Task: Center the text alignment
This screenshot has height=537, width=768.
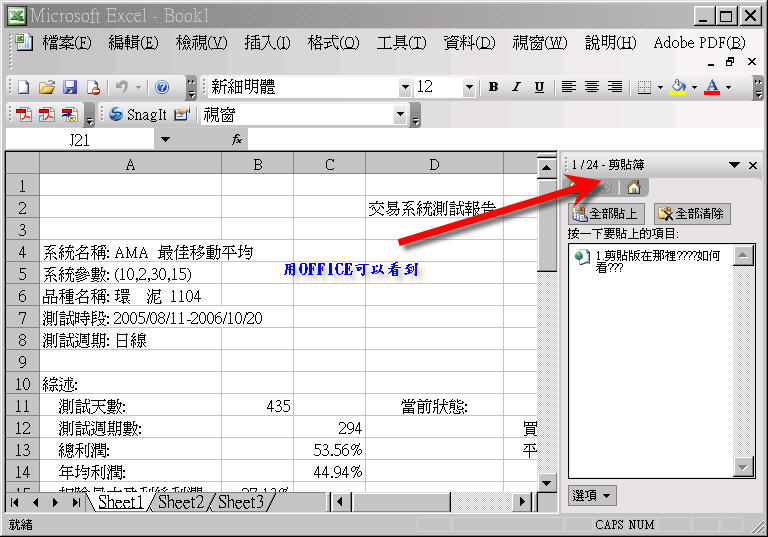Action: tap(592, 87)
